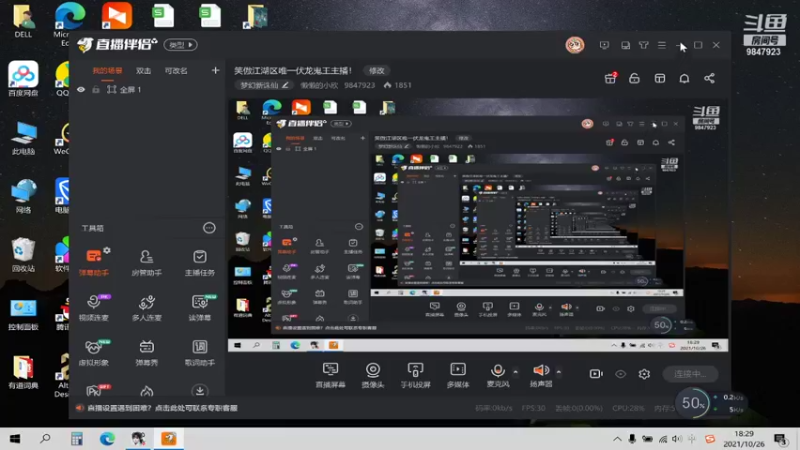Expand the speaker options arrow

[559, 372]
